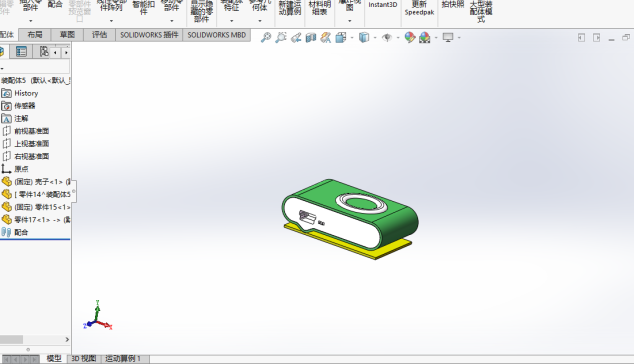Image resolution: width=634 pixels, height=364 pixels.
Task: Click the 装配体5 root node in the tree
Action: click(35, 80)
